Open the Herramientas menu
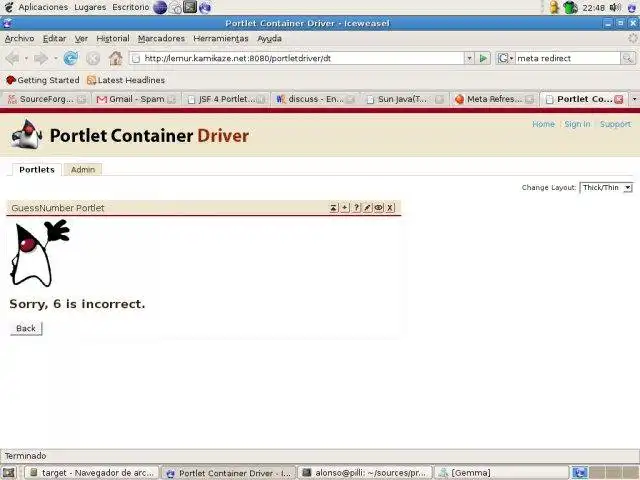Image resolution: width=640 pixels, height=480 pixels. 221,38
